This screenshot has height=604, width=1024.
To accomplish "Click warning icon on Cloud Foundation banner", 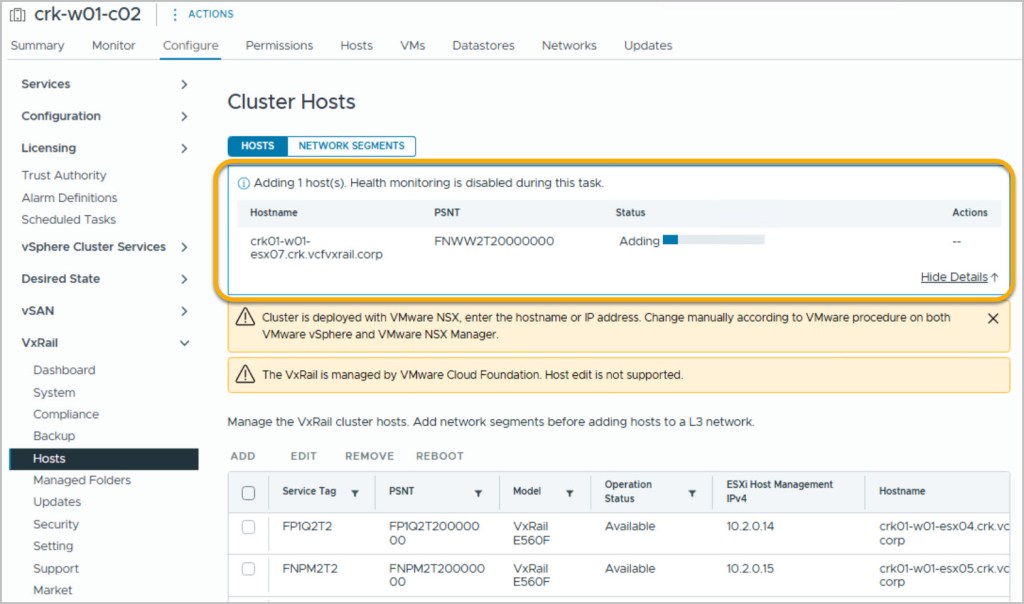I will tap(245, 375).
